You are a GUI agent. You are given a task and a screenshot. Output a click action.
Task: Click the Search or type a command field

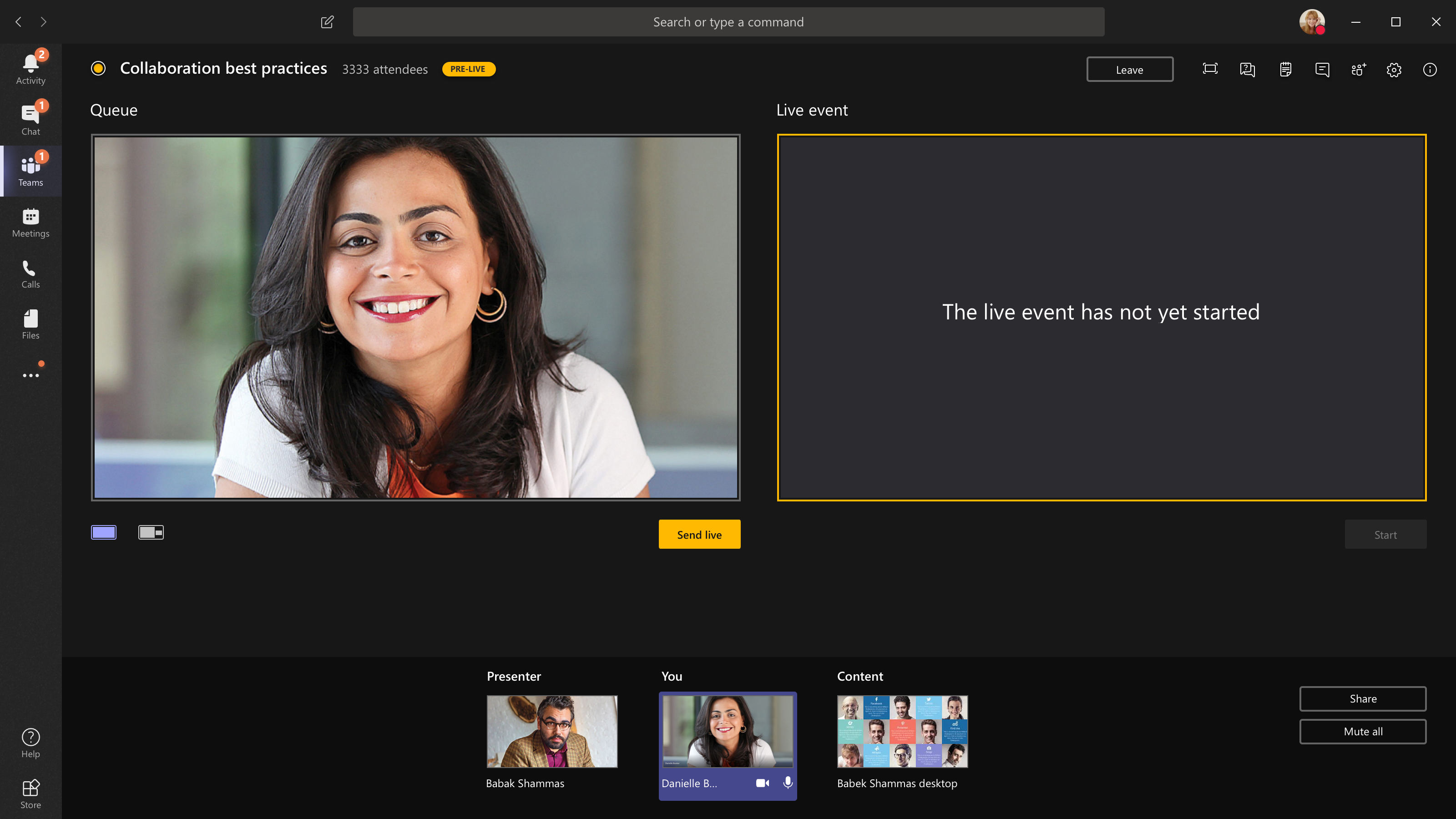click(728, 22)
